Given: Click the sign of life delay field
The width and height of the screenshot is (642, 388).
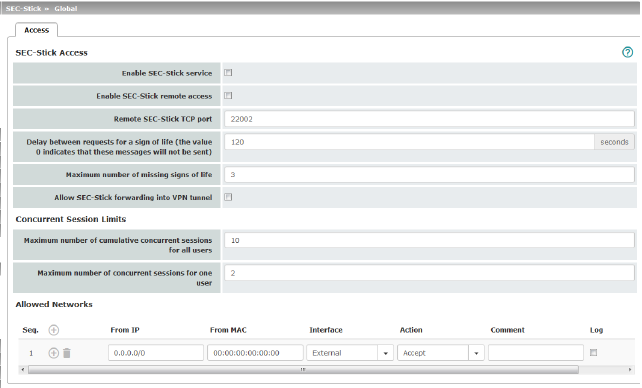Looking at the screenshot, I should tap(409, 142).
